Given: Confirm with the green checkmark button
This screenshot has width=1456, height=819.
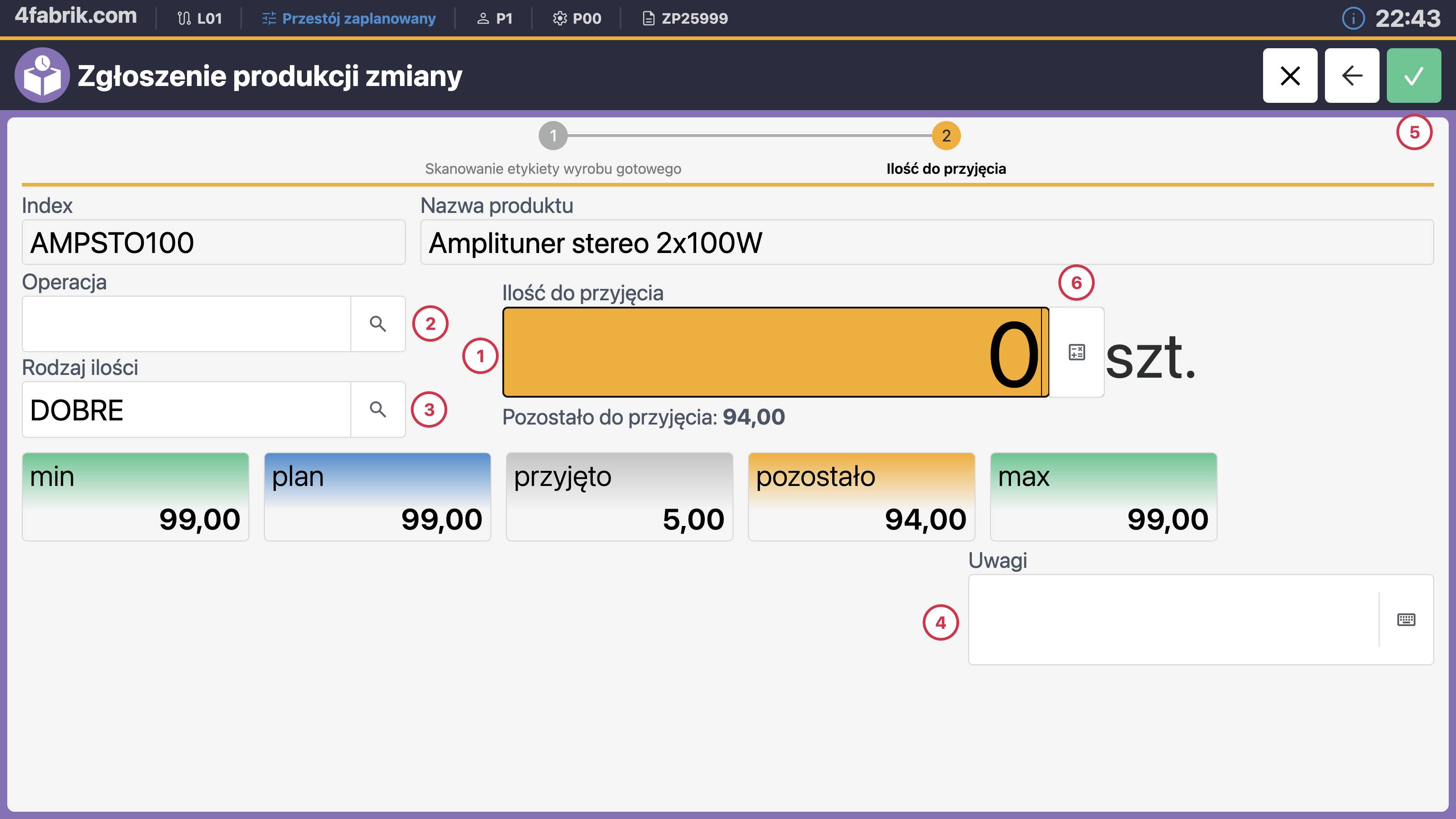Looking at the screenshot, I should (x=1413, y=75).
